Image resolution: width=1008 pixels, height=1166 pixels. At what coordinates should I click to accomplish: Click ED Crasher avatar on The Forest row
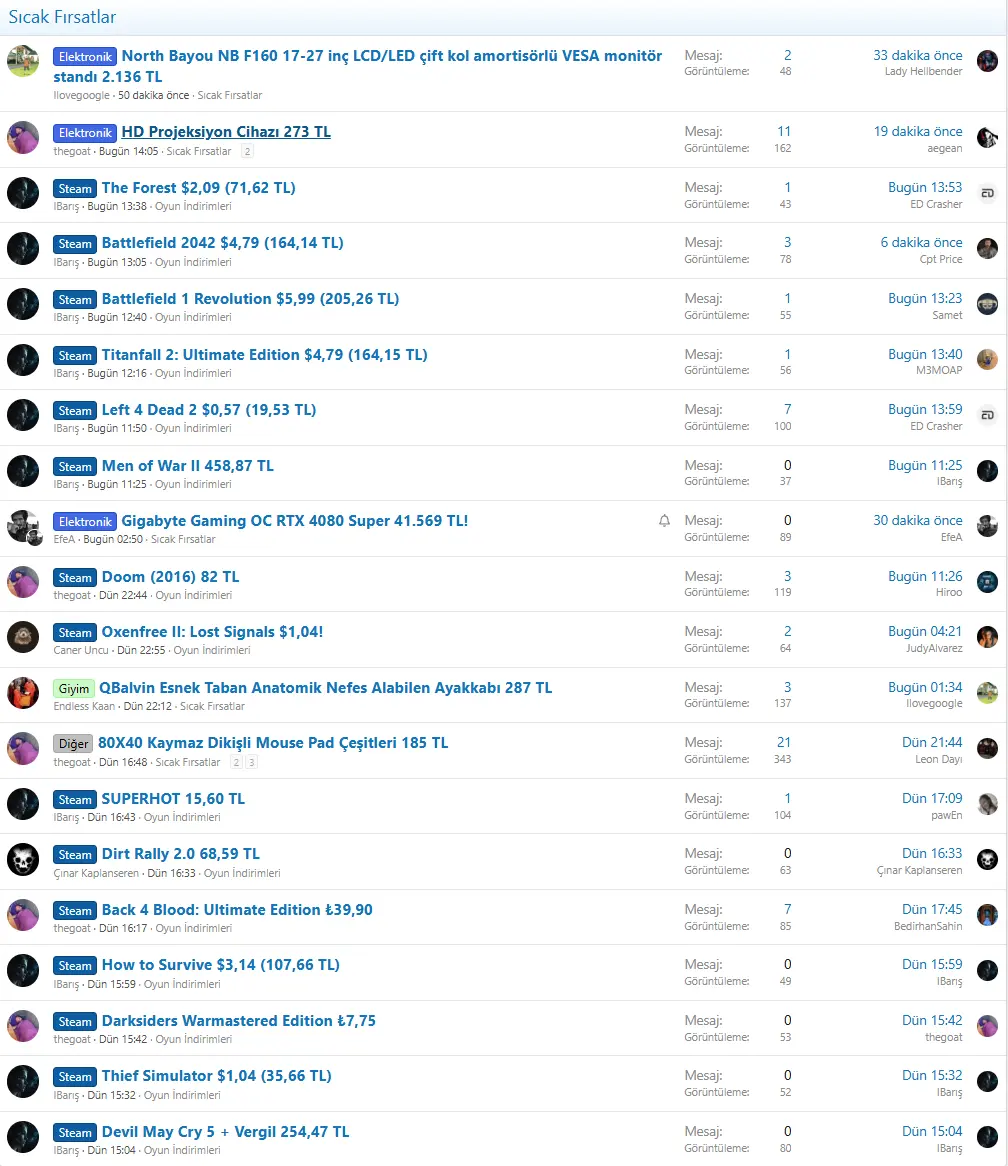[x=987, y=193]
